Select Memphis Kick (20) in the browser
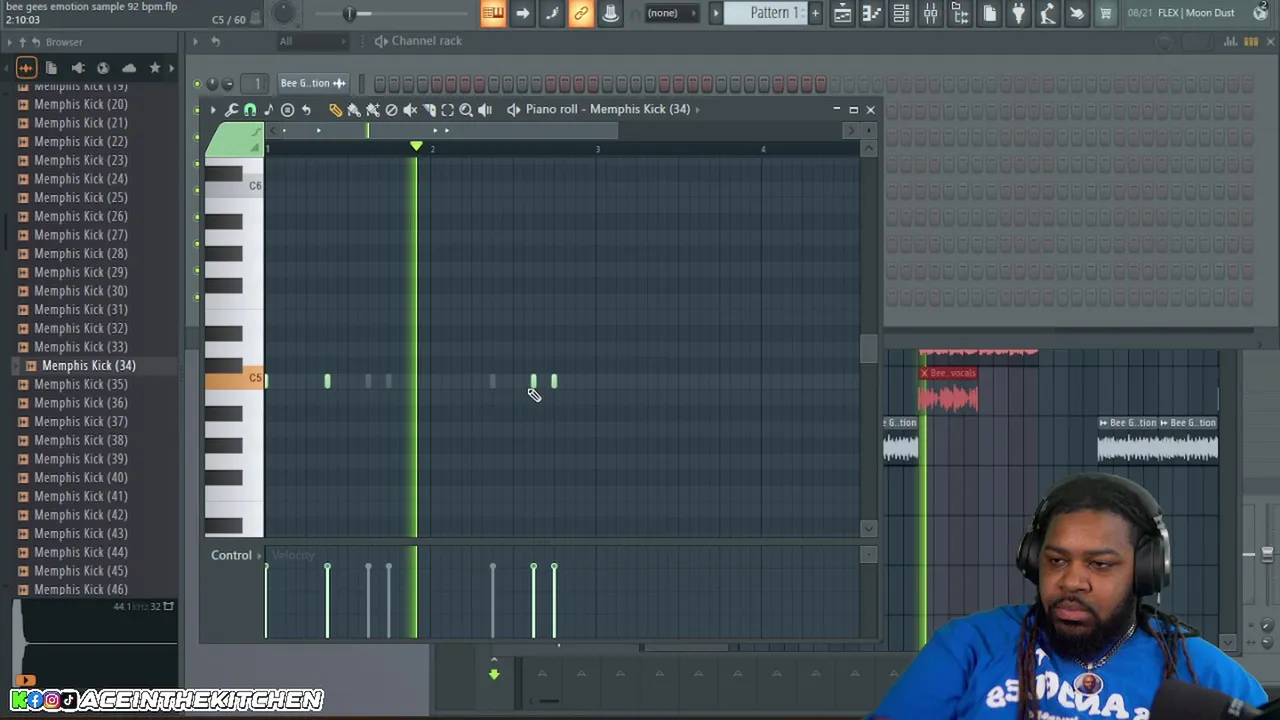 (x=80, y=104)
